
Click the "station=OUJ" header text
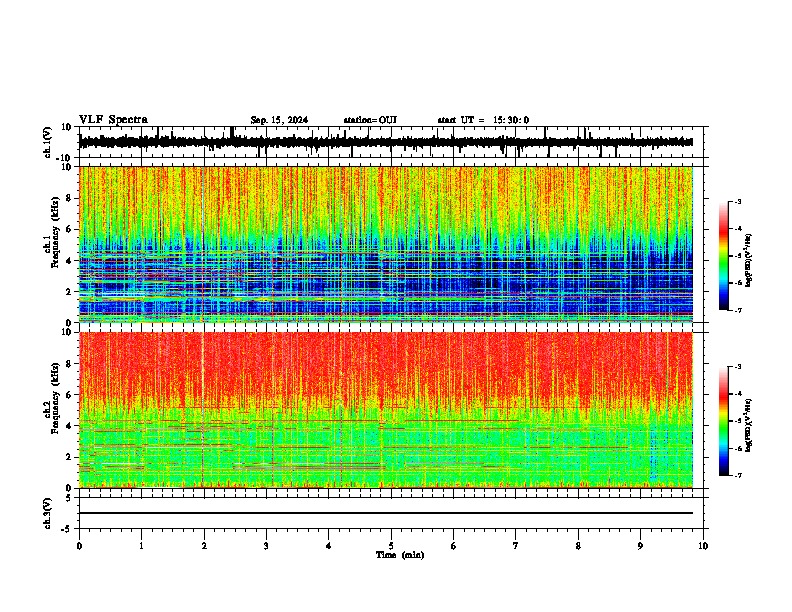(370, 120)
